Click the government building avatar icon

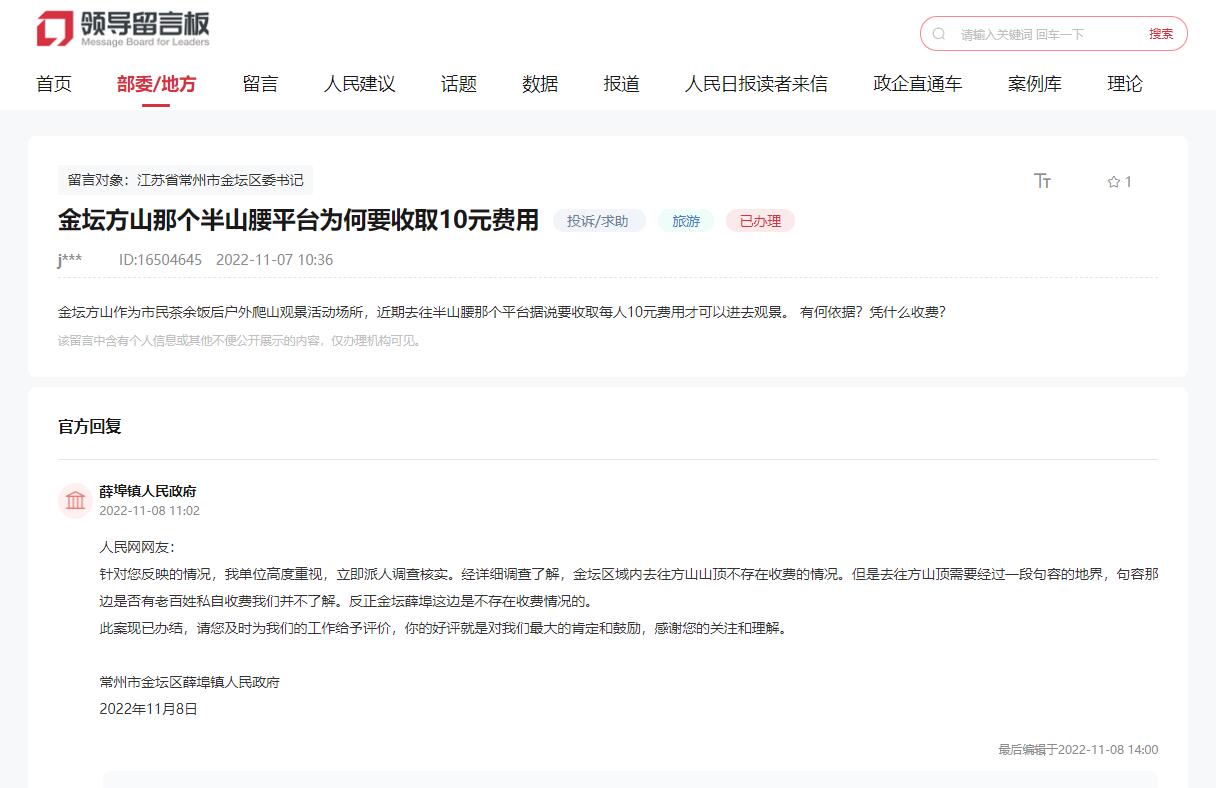75,499
